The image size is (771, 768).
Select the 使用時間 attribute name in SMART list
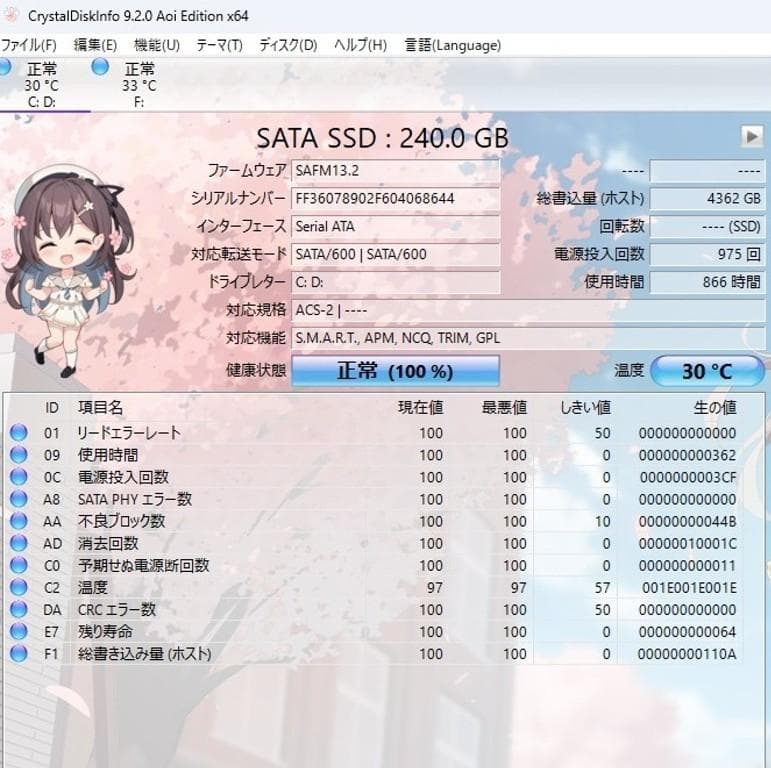click(108, 455)
